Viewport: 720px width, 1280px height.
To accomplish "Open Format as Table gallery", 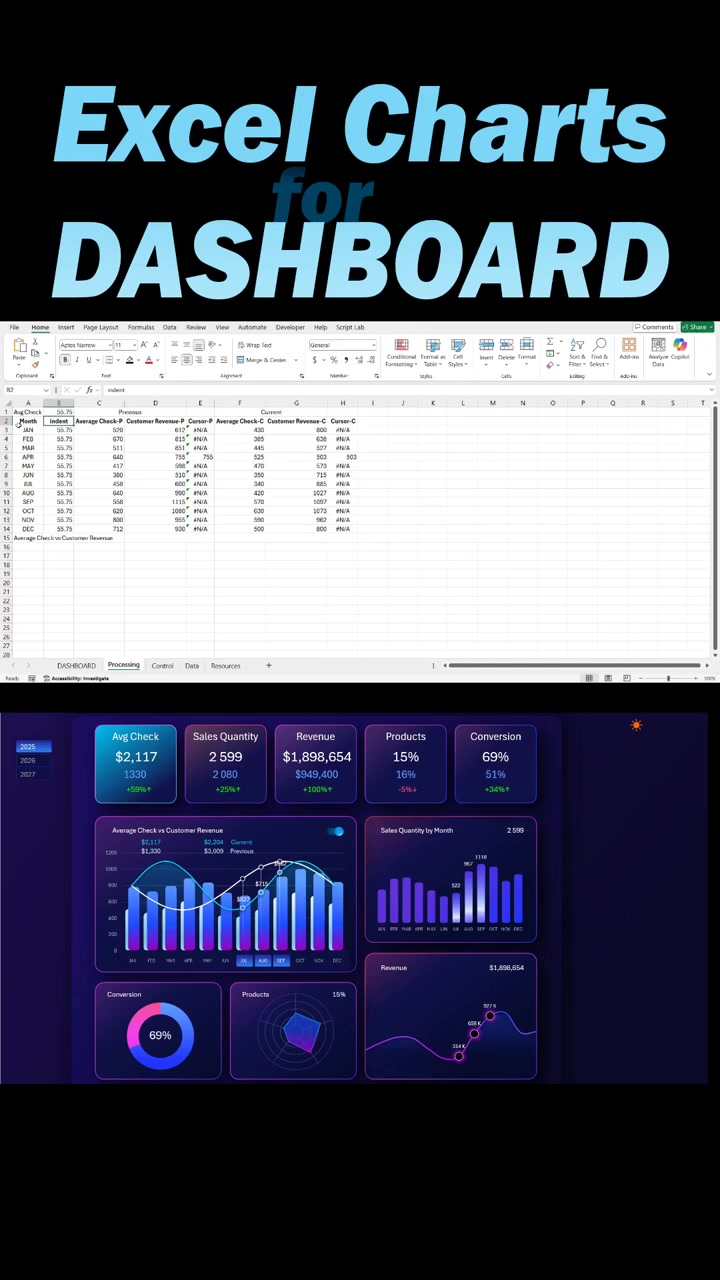I will point(433,352).
